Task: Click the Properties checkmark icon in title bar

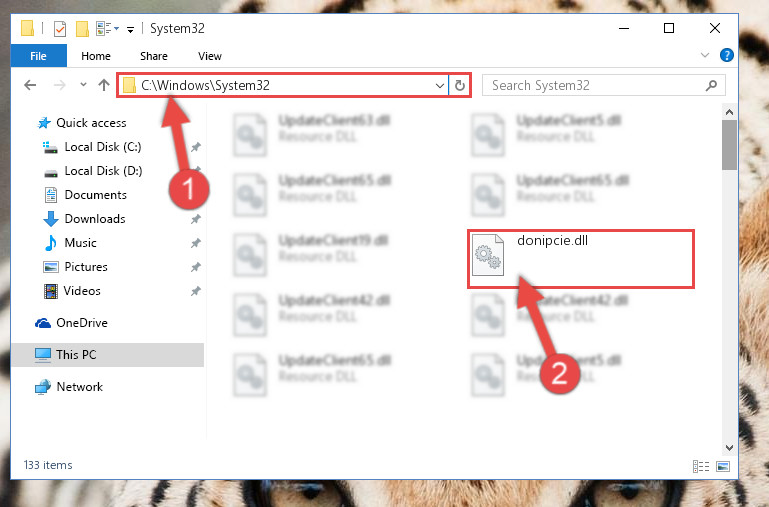Action: [x=59, y=29]
